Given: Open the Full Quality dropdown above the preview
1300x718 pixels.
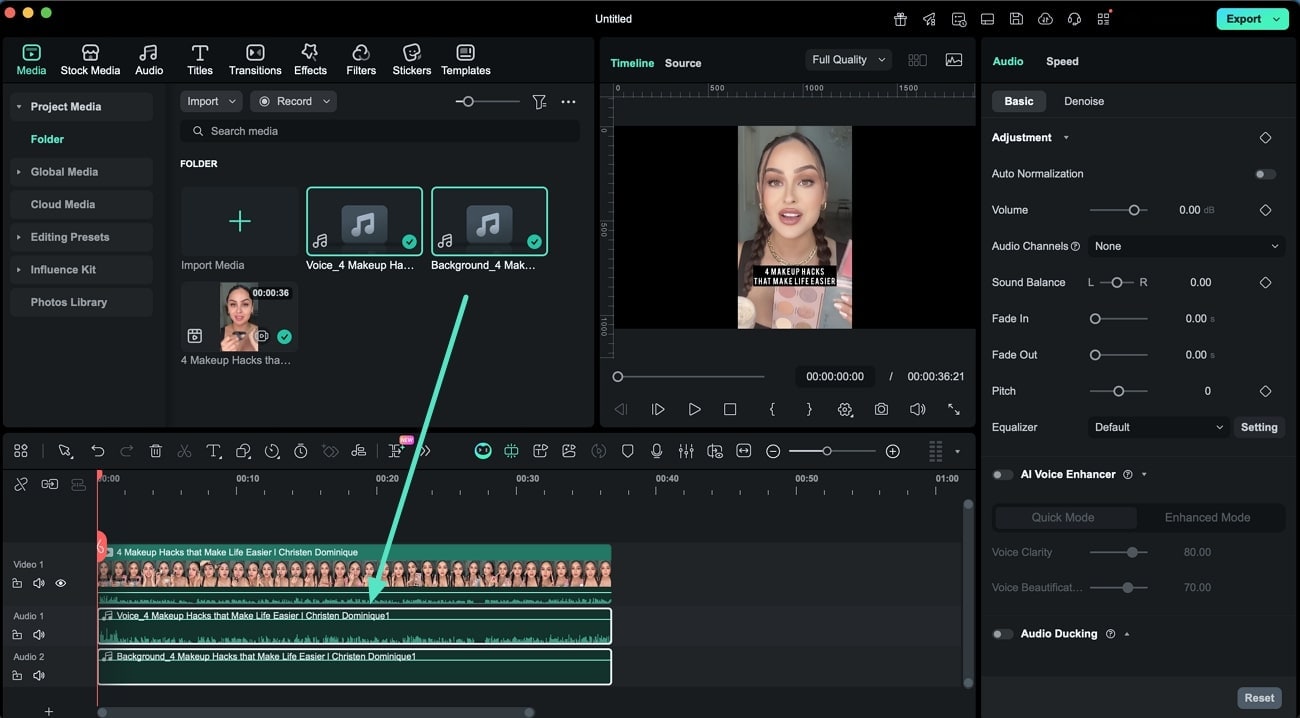Looking at the screenshot, I should pos(846,59).
